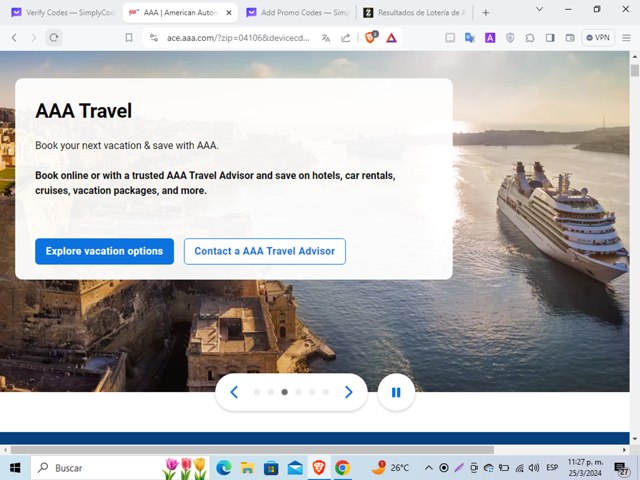Switch to the Verify Codes SimplyCodes tab

click(x=63, y=13)
